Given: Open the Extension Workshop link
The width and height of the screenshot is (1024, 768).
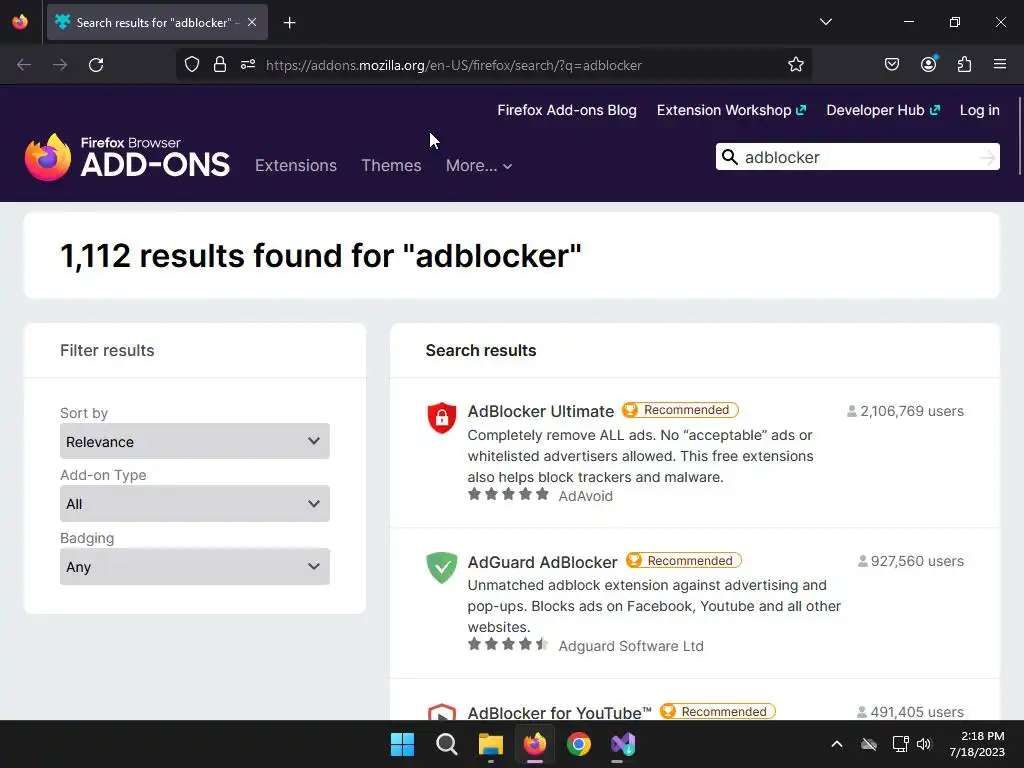Looking at the screenshot, I should point(731,110).
